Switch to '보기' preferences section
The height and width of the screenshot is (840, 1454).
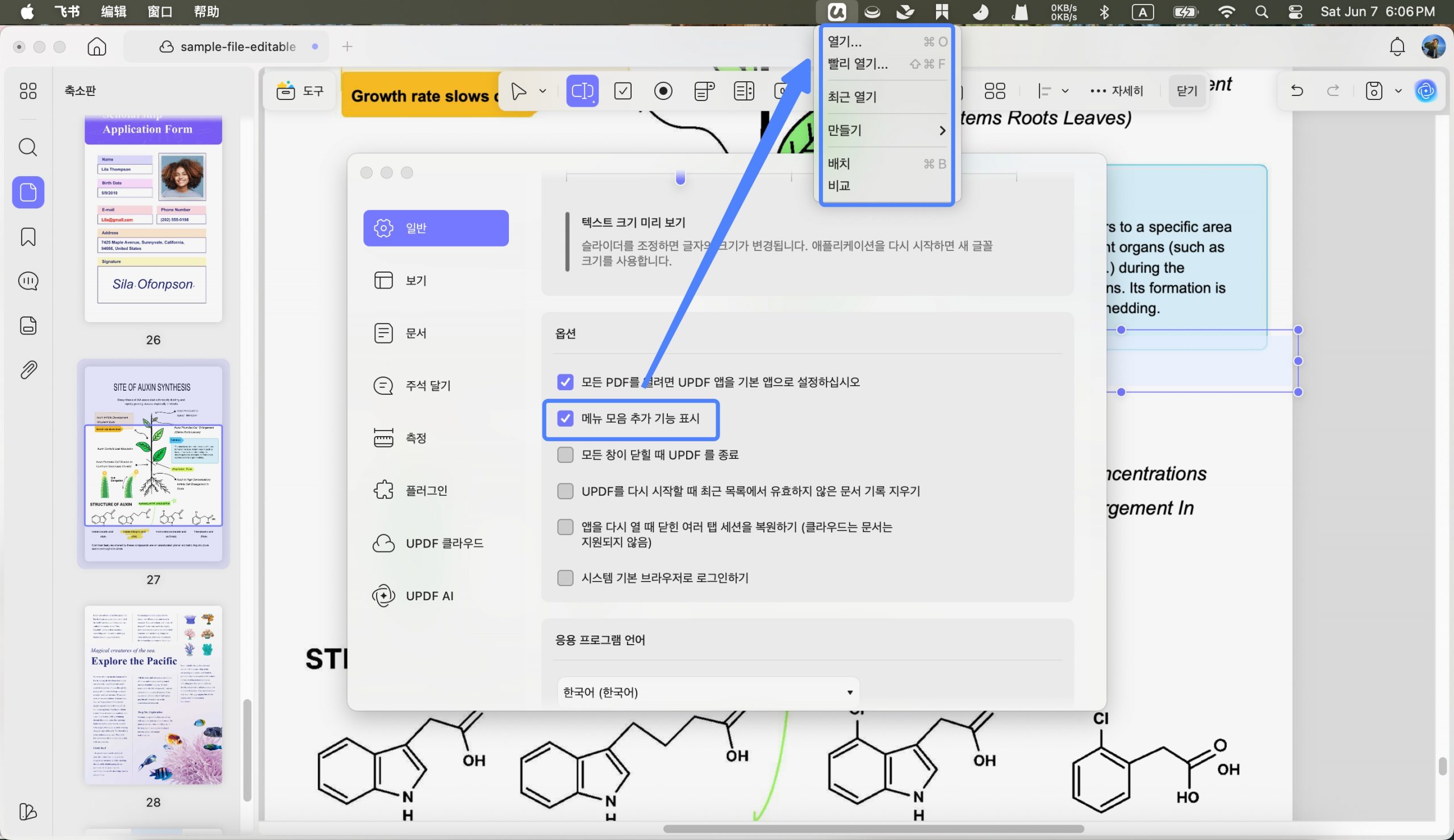tap(436, 281)
